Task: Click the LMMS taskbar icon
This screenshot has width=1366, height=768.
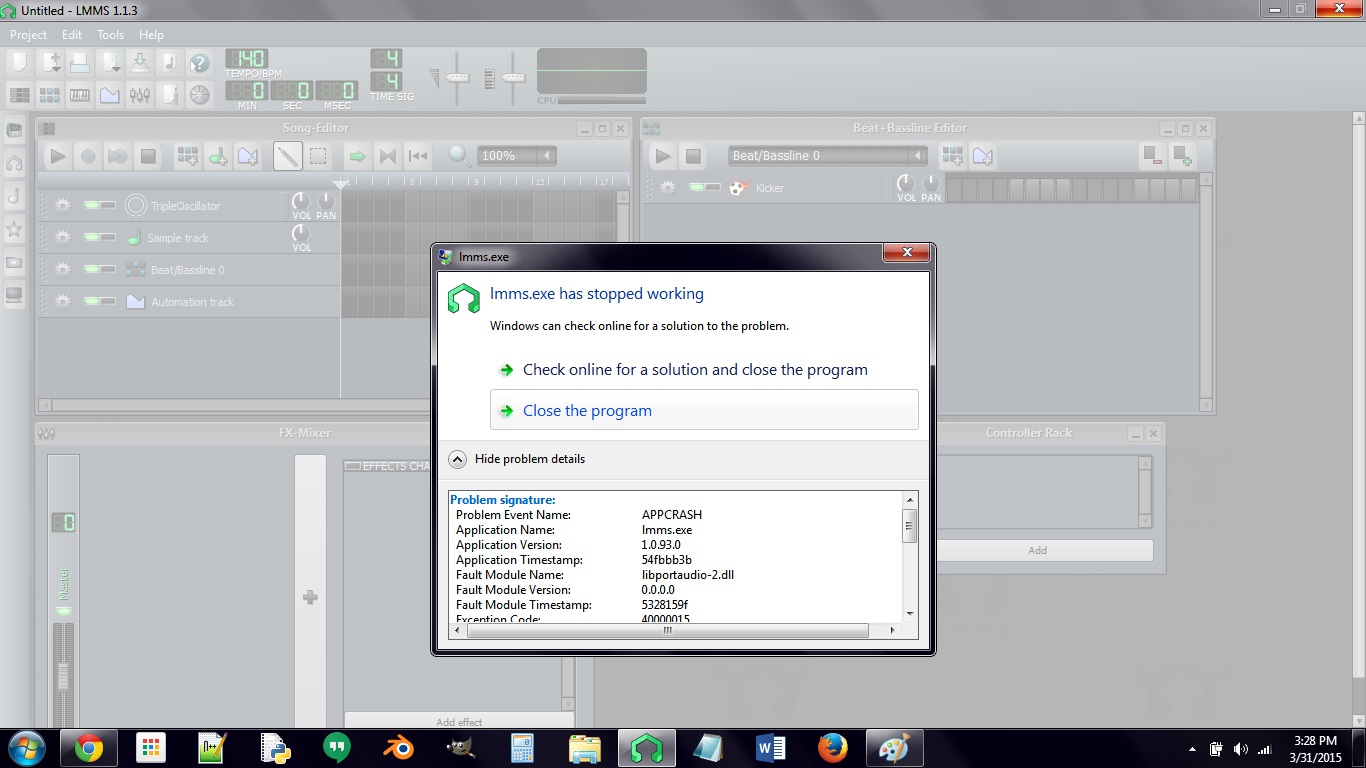Action: (x=648, y=747)
